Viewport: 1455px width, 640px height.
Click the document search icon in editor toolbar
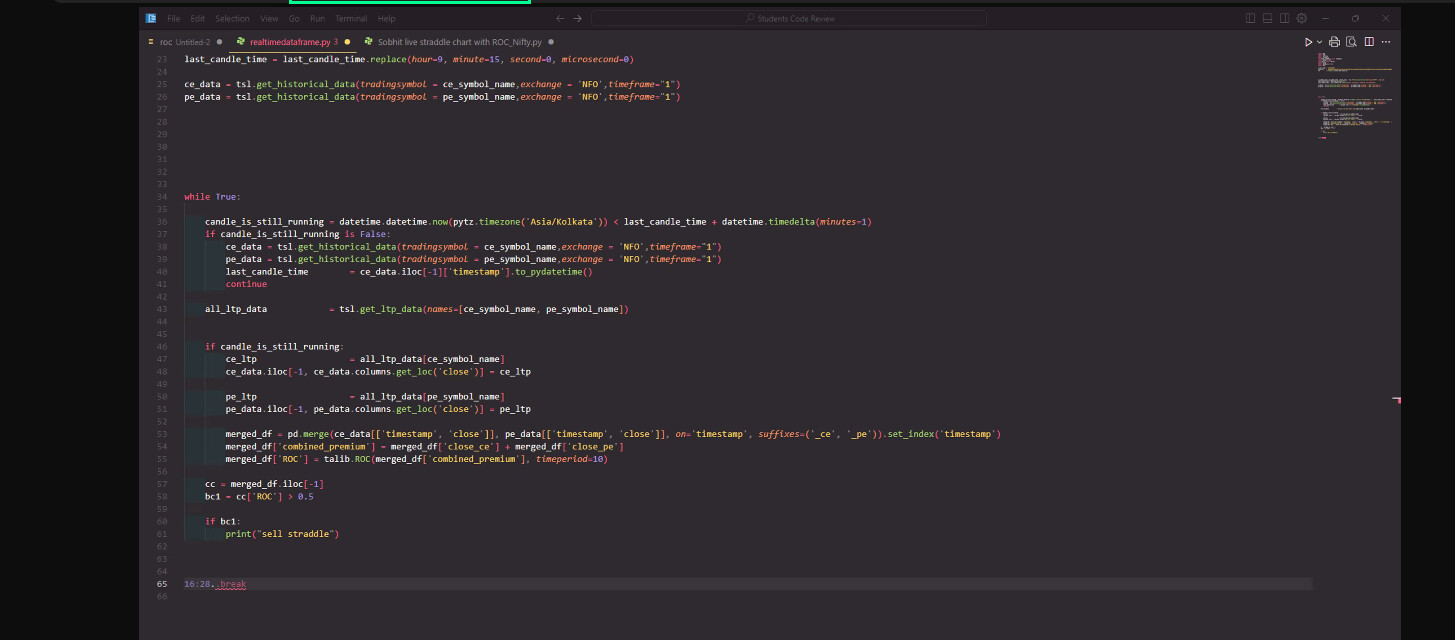[x=1351, y=42]
